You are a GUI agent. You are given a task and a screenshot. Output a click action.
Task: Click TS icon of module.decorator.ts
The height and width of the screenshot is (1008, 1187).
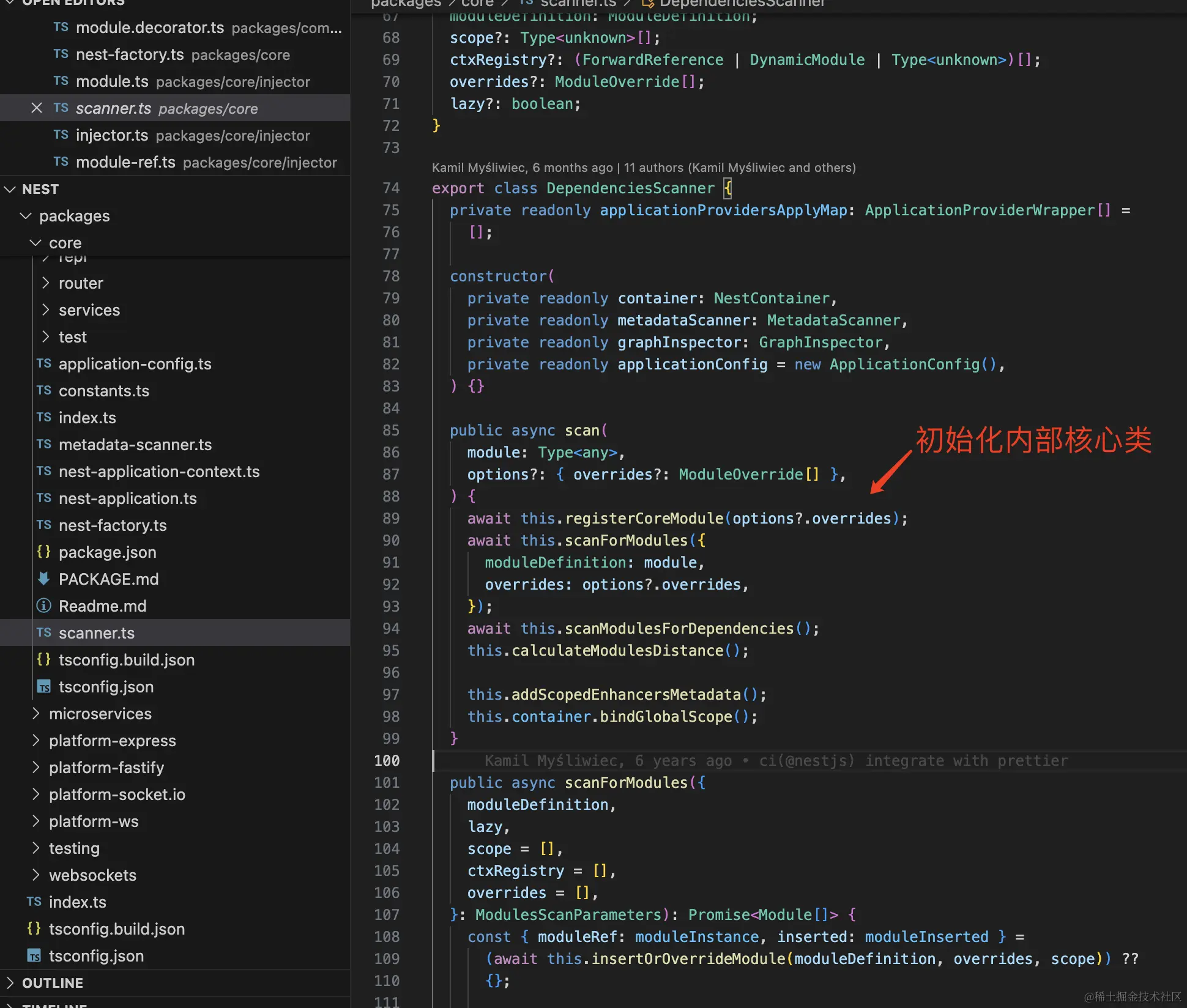point(61,28)
